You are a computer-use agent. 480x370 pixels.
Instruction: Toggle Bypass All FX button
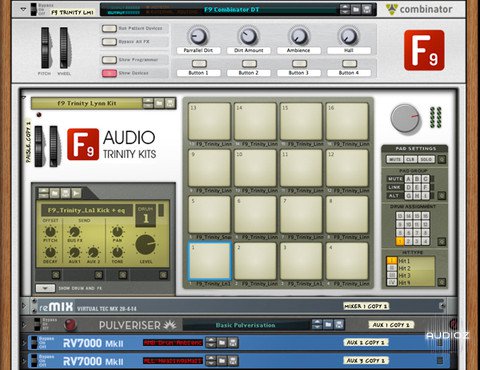(109, 42)
